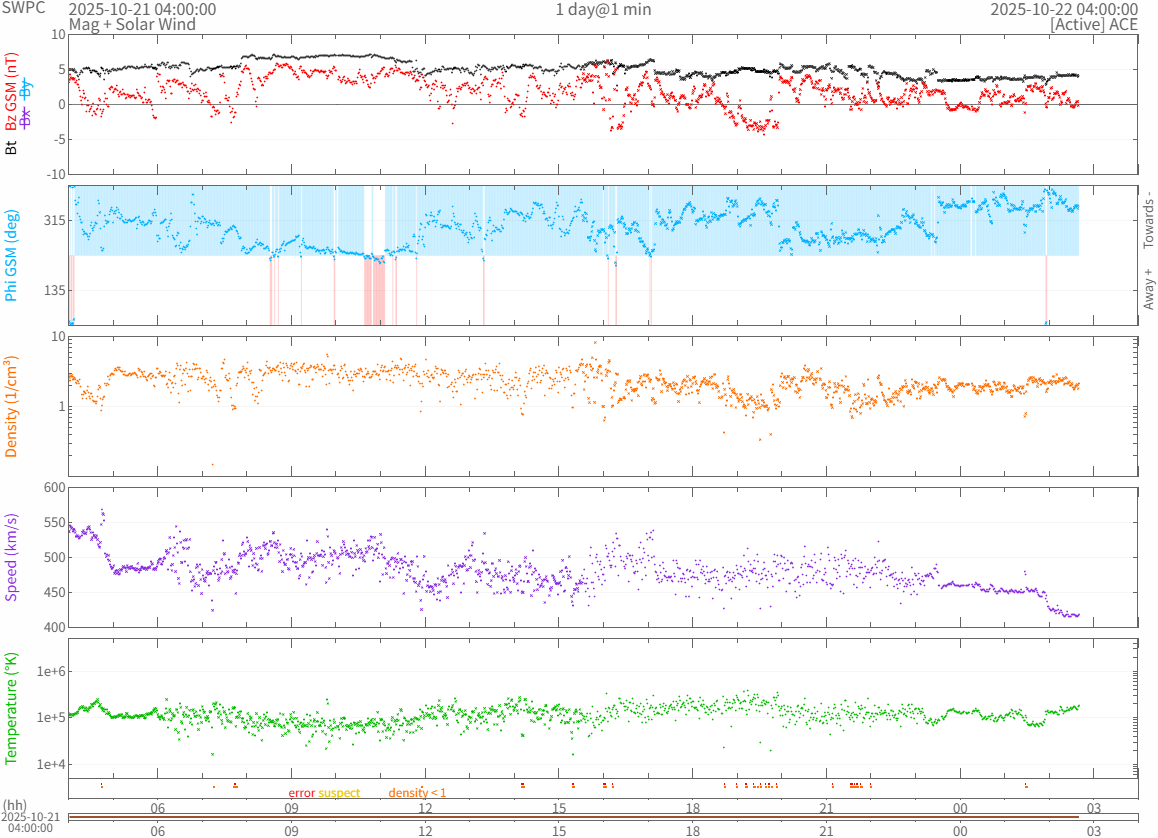Toggle the Bt series label
Screen dimensions: 1158x838
(x=12, y=147)
